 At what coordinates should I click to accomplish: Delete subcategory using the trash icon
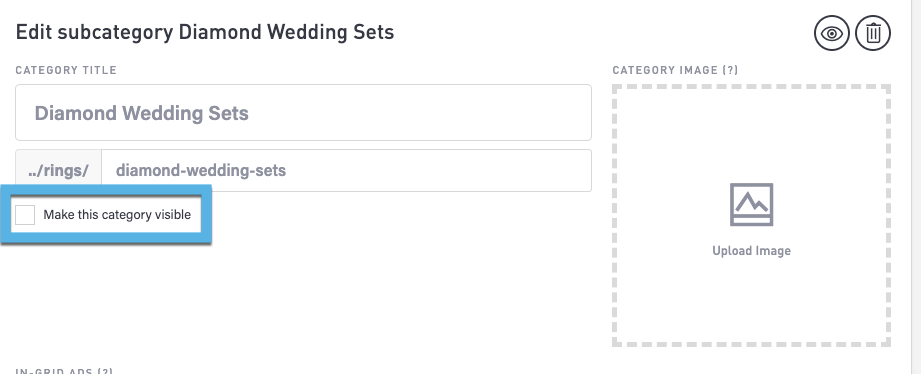click(873, 33)
